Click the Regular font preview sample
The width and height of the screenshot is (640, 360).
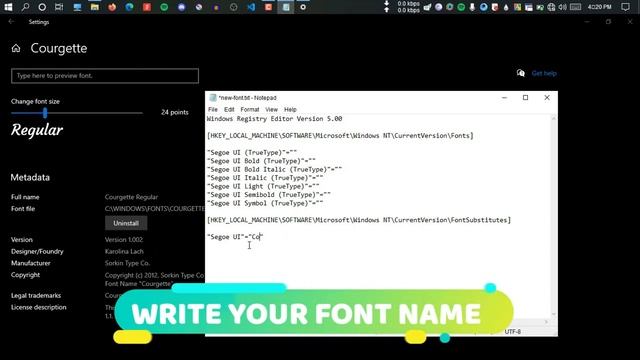(x=37, y=130)
